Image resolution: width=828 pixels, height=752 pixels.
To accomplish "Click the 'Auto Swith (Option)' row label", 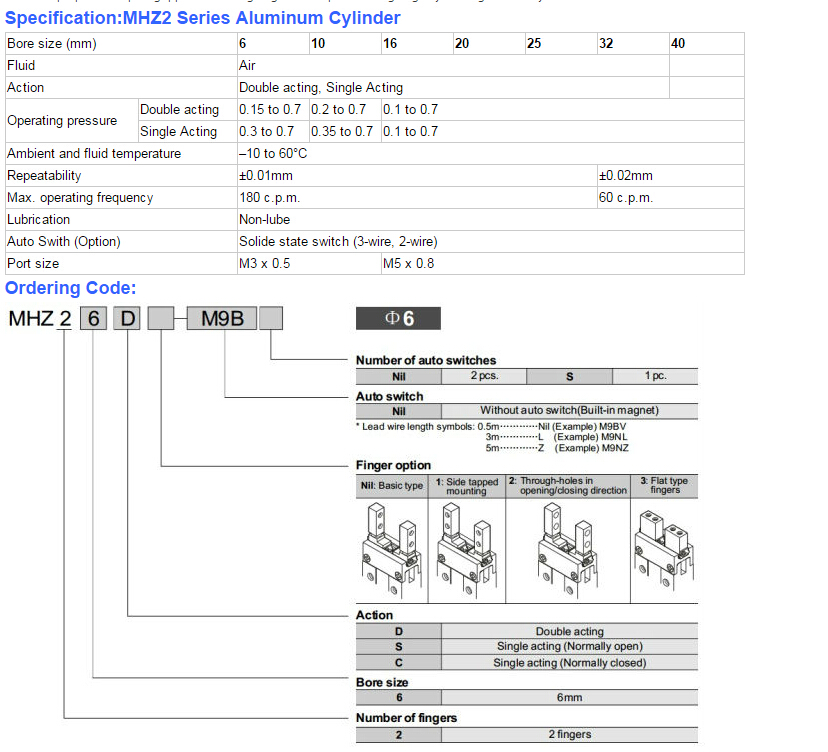I will 64,241.
